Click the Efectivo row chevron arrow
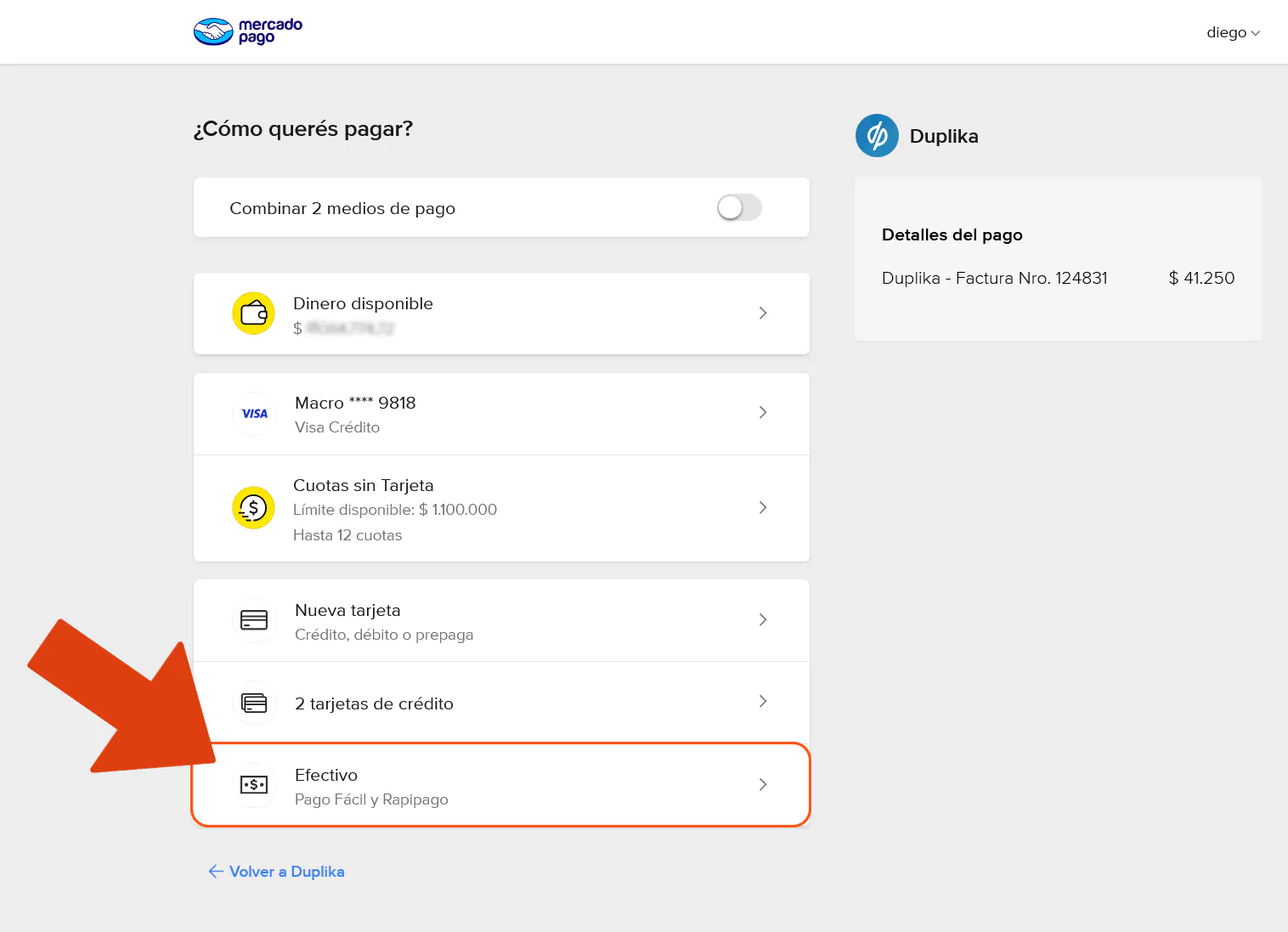This screenshot has width=1288, height=932. coord(762,785)
